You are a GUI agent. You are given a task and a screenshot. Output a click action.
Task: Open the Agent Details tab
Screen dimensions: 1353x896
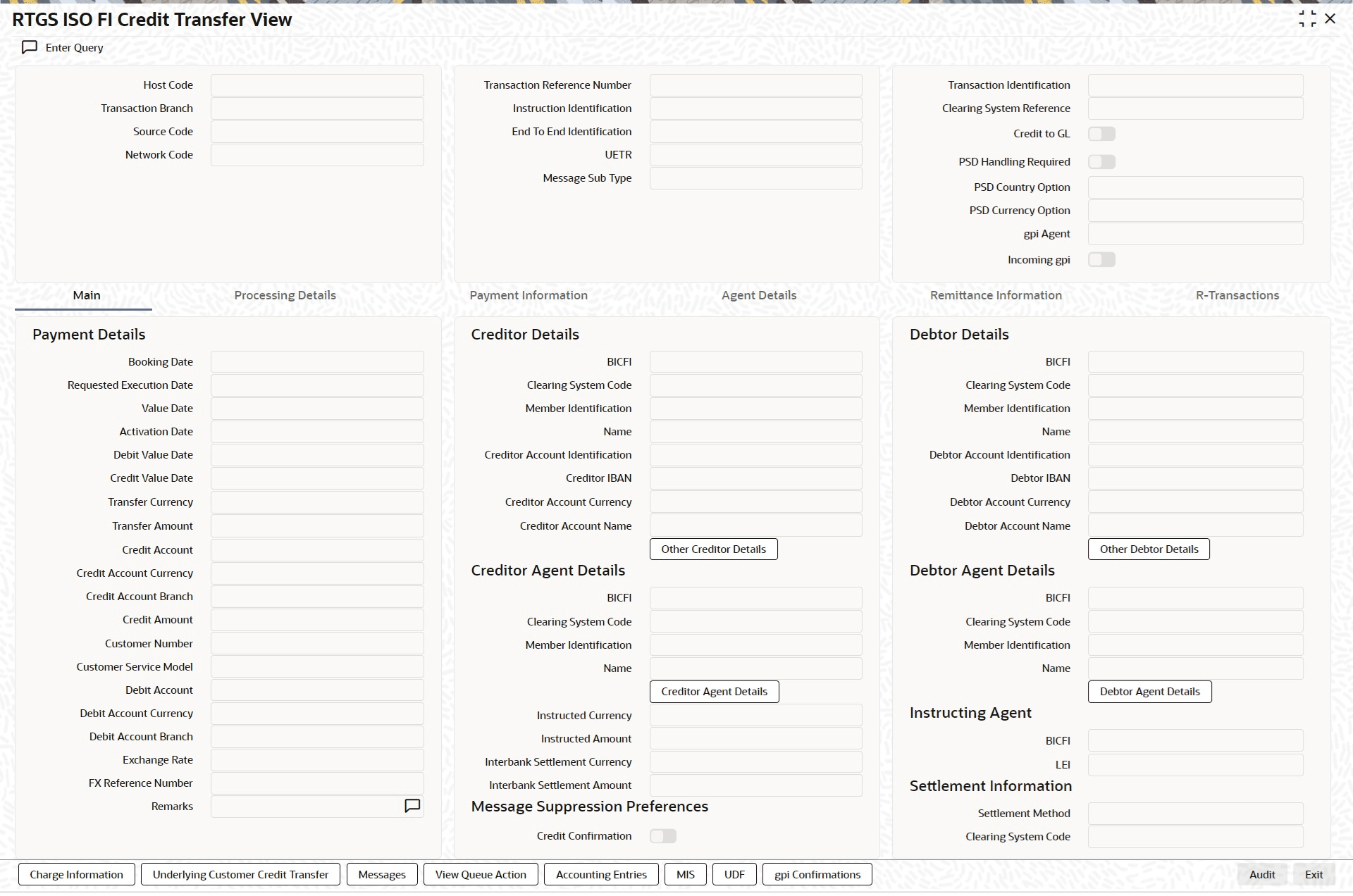758,295
